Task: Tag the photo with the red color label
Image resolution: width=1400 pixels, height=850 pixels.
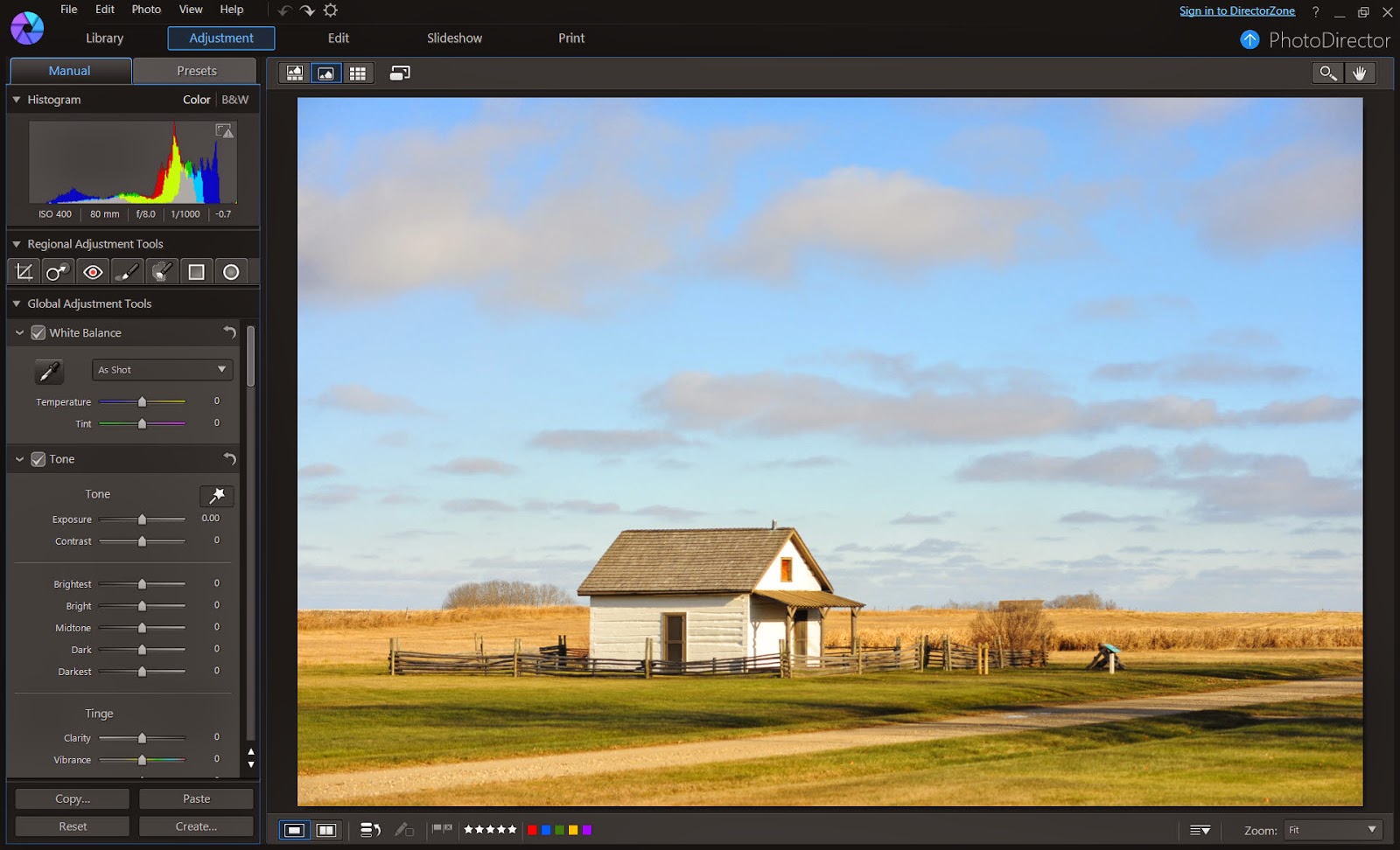Action: [531, 829]
